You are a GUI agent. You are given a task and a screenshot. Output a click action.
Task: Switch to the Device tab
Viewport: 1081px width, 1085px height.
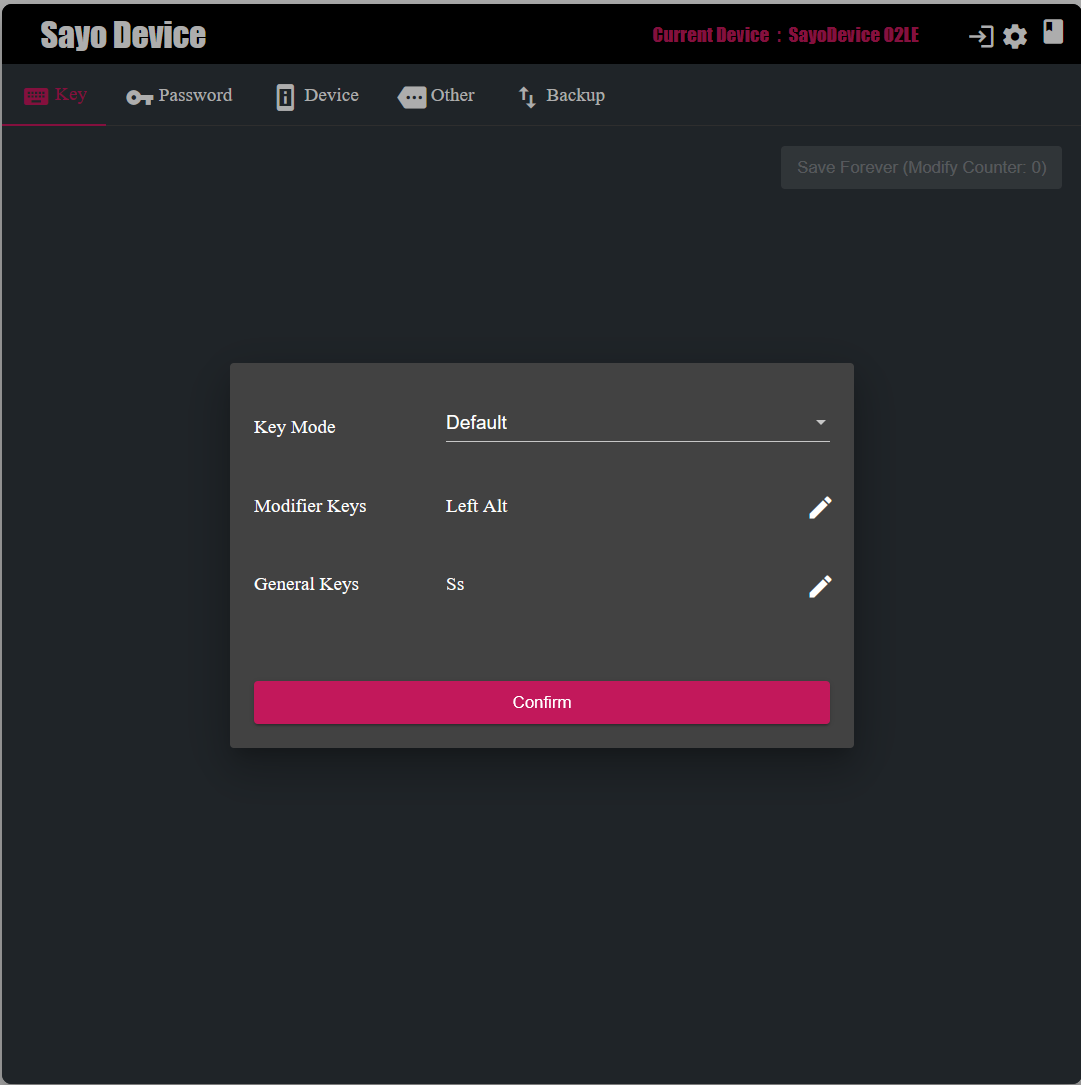pos(318,95)
